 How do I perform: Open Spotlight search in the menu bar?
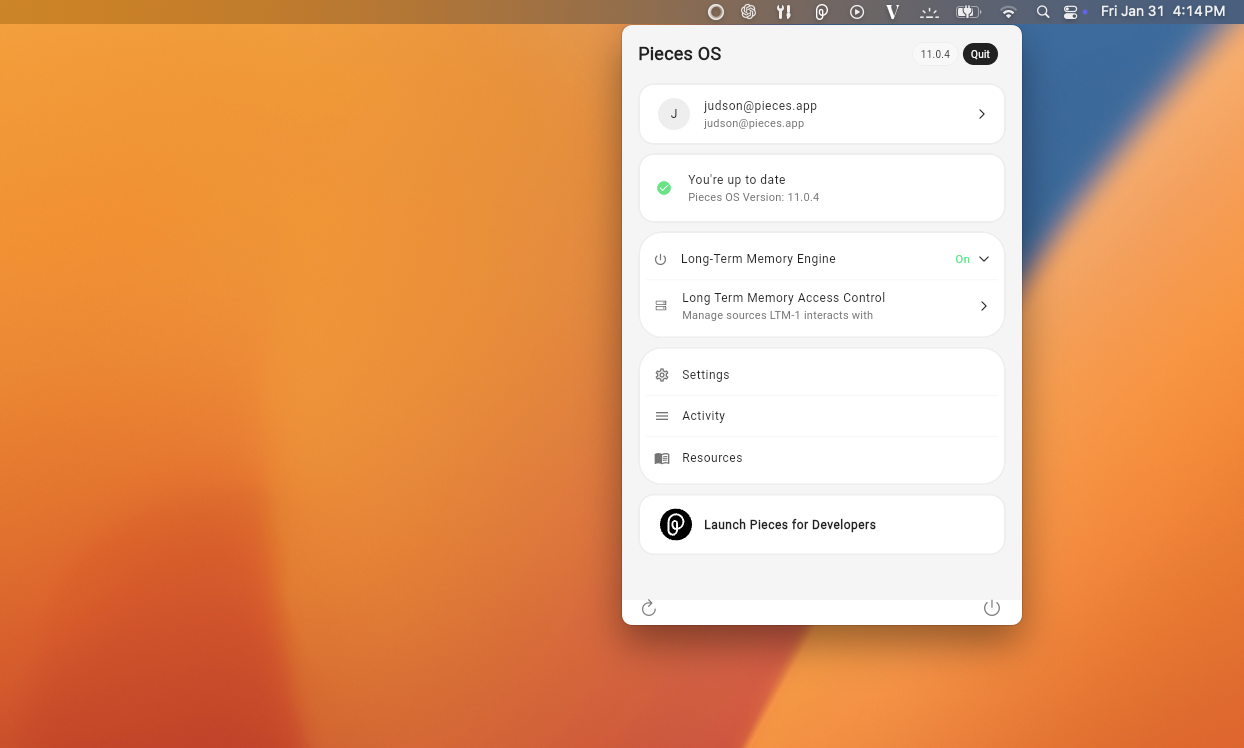click(1043, 12)
